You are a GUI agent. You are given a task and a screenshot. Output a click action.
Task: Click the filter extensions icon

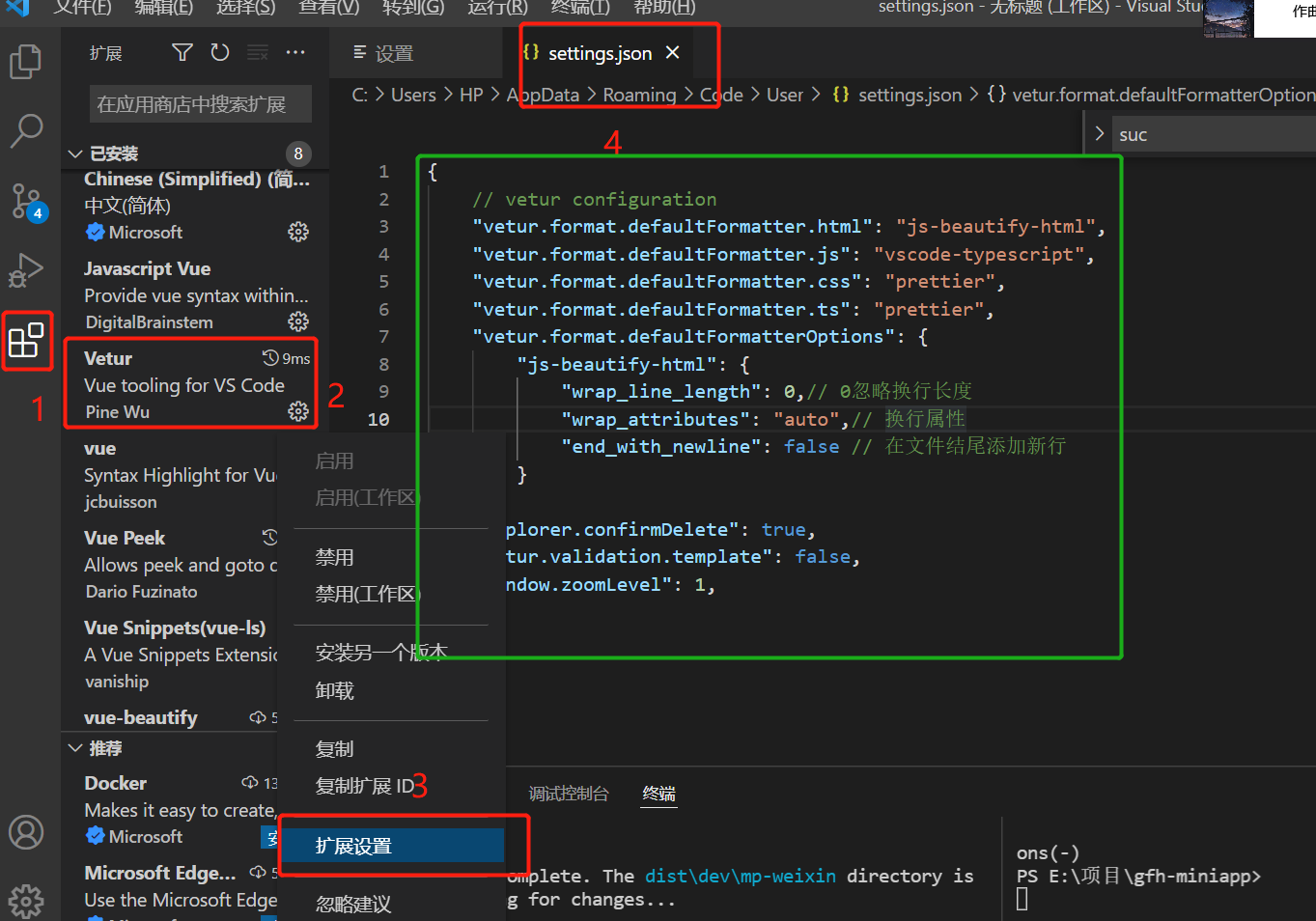coord(182,52)
